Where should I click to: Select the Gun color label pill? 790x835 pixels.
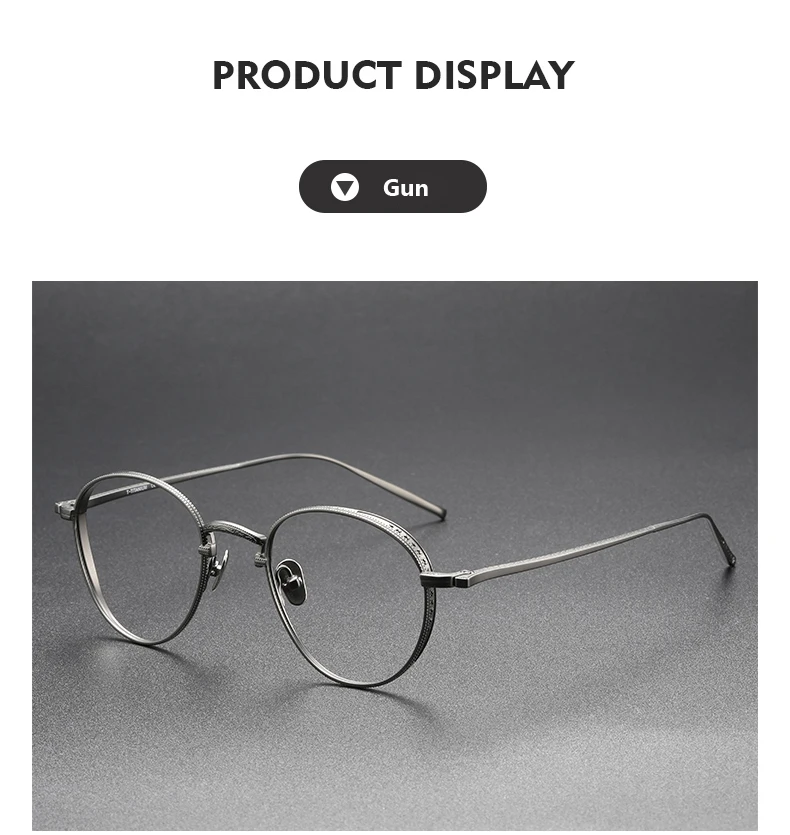393,187
